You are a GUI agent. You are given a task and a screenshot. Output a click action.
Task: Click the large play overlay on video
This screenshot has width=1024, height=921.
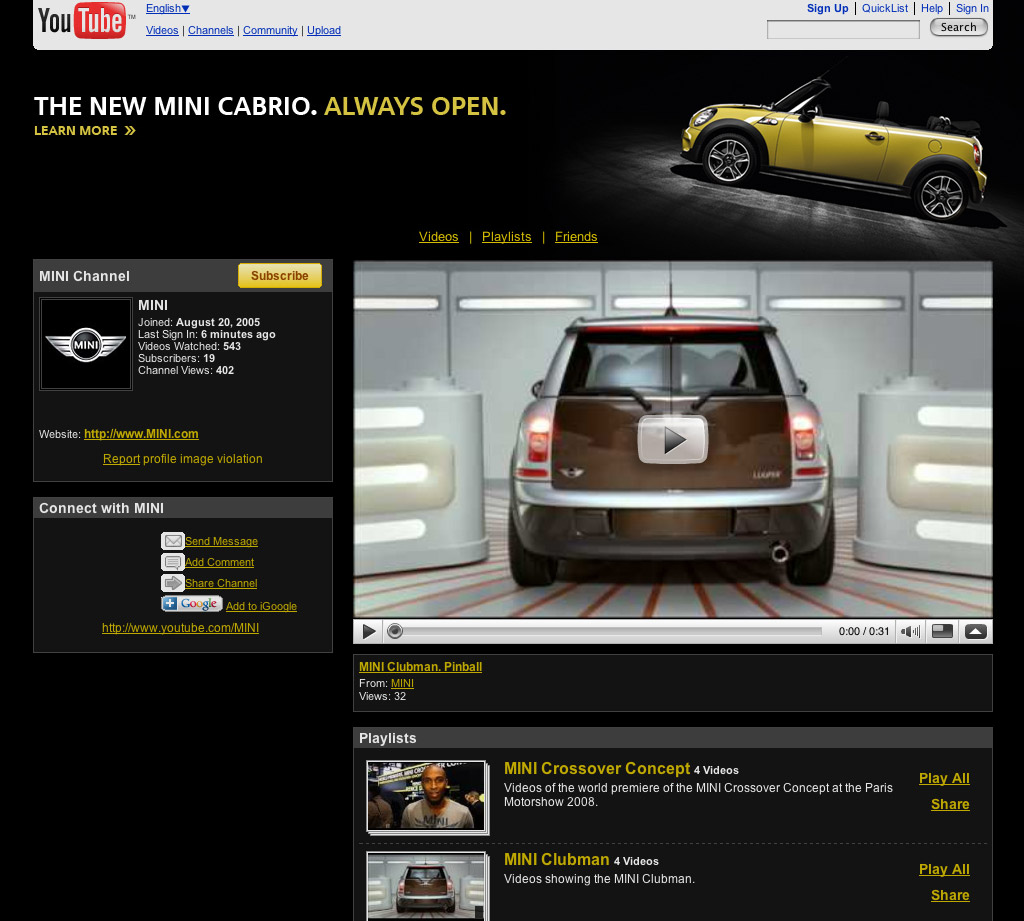point(673,440)
